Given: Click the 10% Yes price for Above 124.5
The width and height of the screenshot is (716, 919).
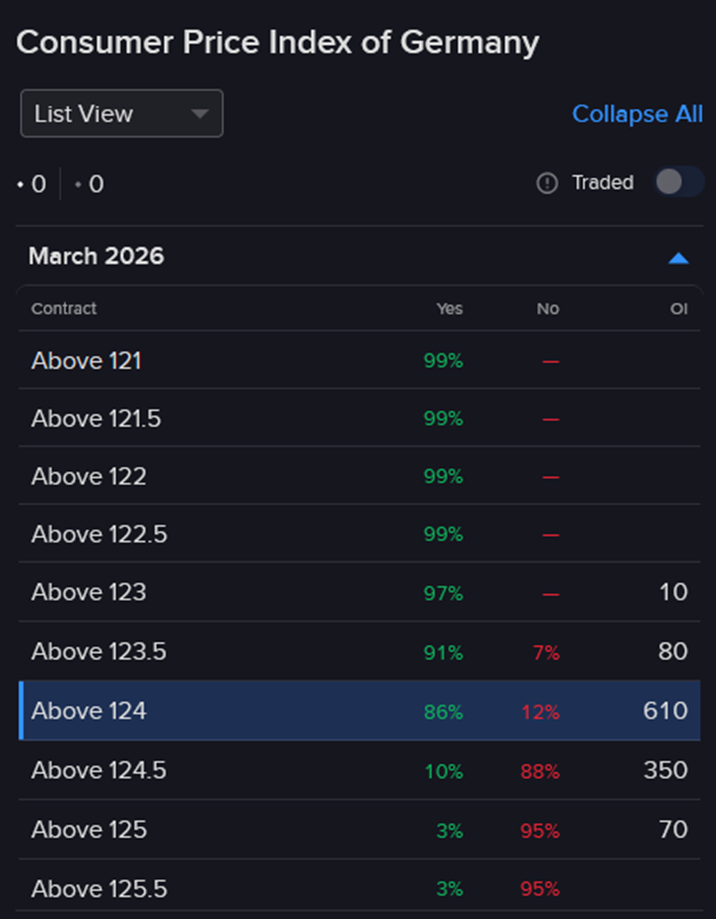Looking at the screenshot, I should click(443, 771).
